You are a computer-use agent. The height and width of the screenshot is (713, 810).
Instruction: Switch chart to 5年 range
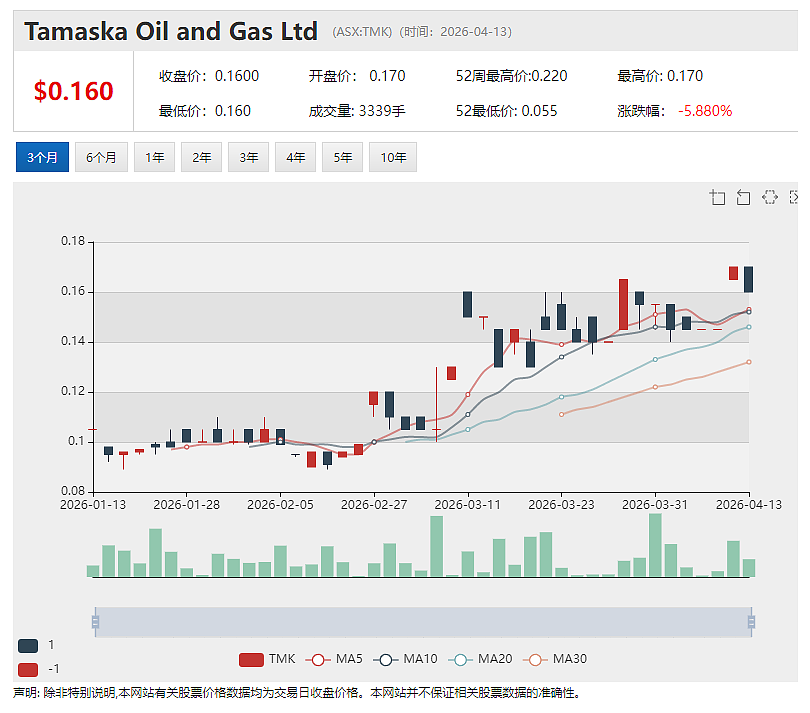(x=342, y=157)
